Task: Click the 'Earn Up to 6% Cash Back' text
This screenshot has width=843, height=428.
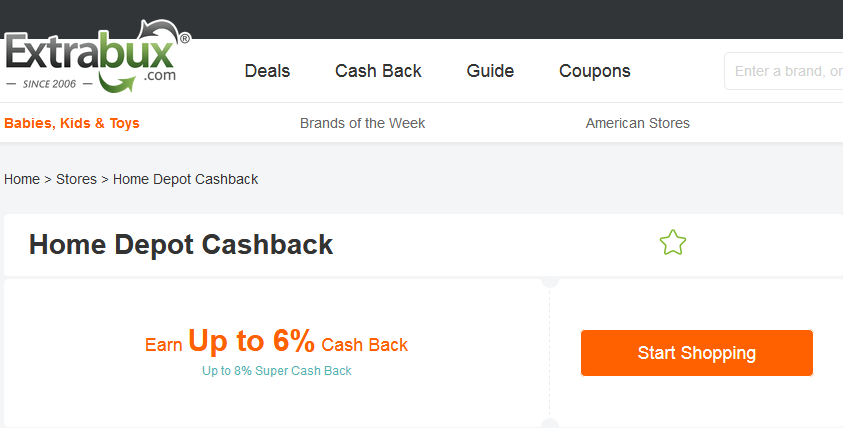Action: [277, 343]
